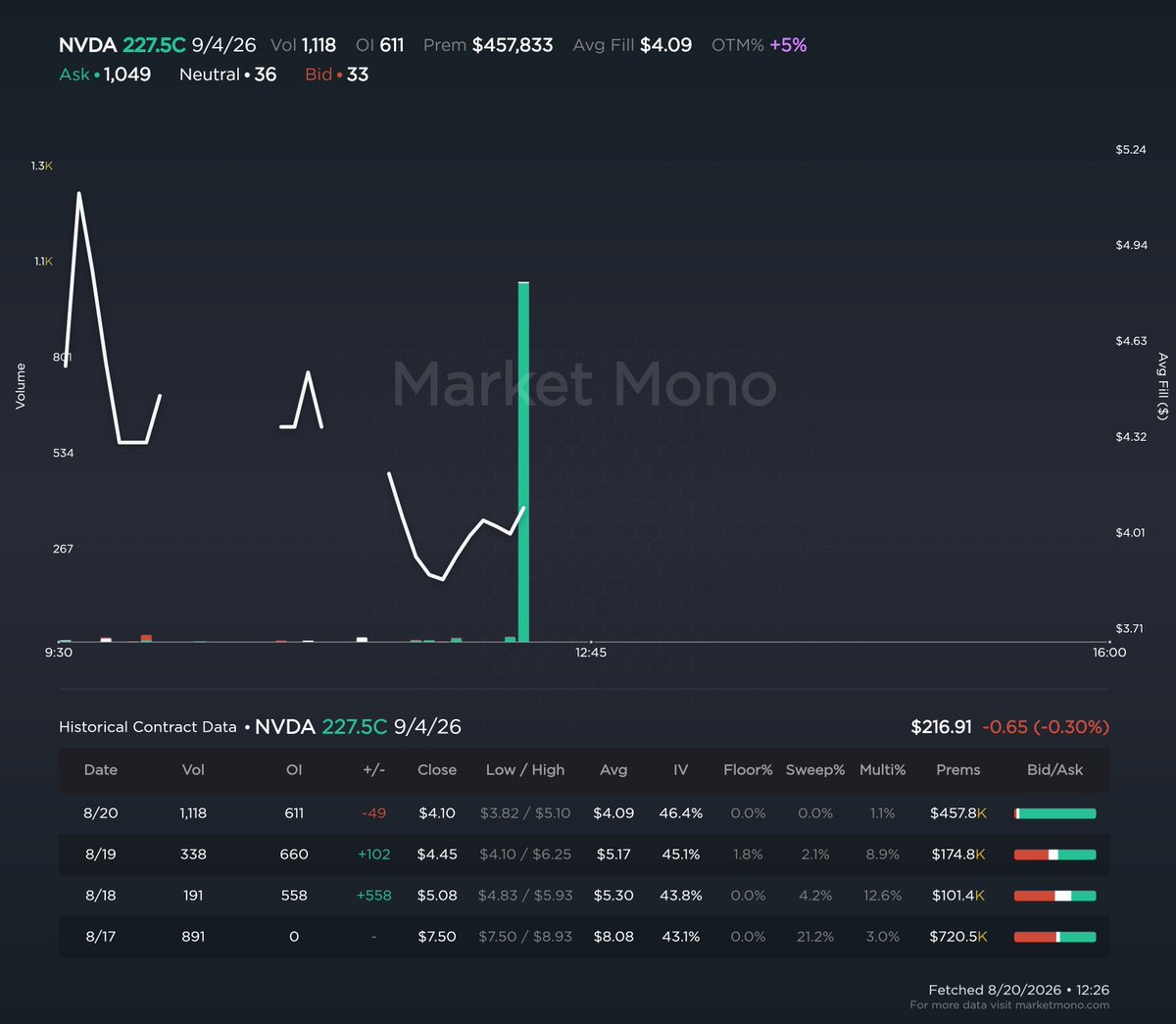The width and height of the screenshot is (1176, 1024).
Task: Click the tall green volume bar
Action: [523, 462]
